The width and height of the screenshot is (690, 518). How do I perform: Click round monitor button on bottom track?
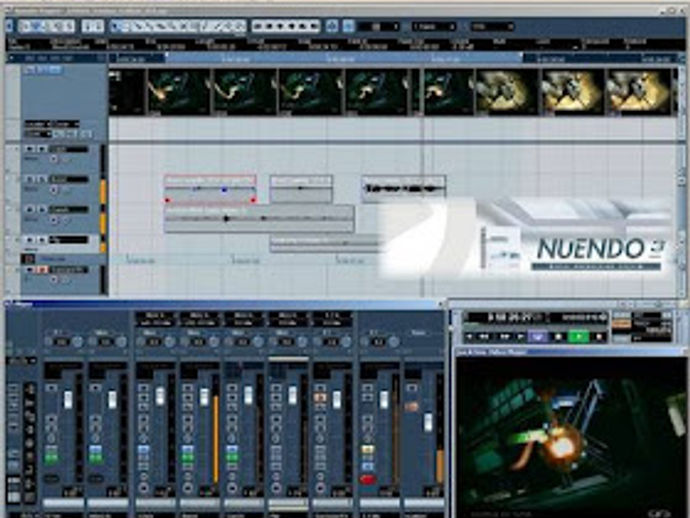tap(54, 279)
